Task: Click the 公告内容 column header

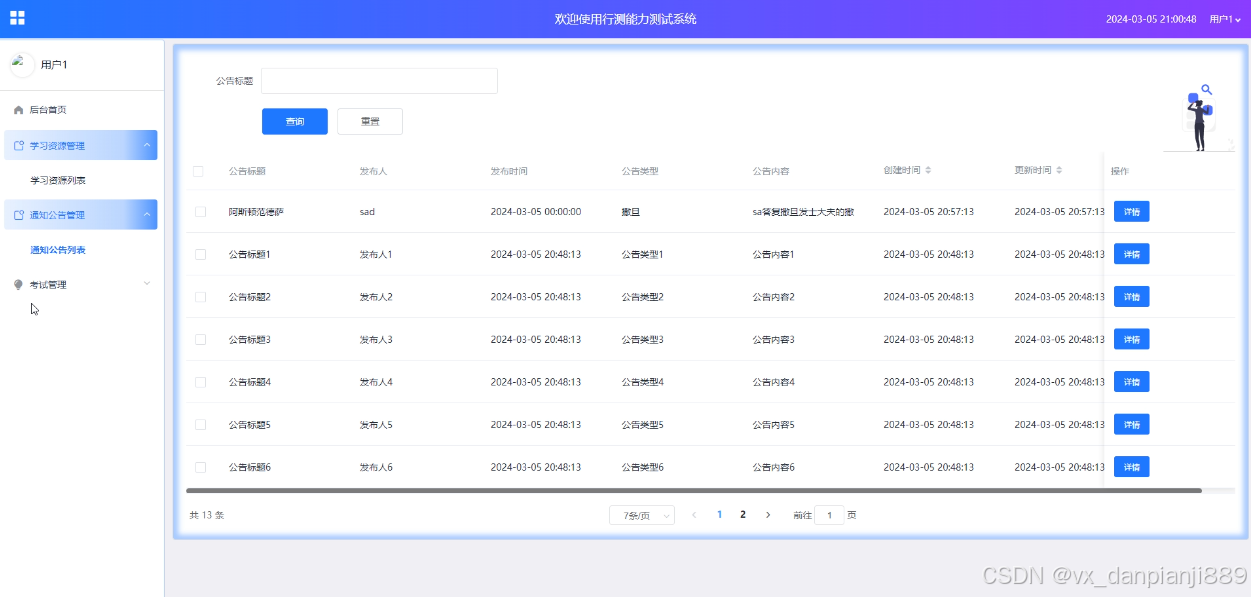Action: 771,171
